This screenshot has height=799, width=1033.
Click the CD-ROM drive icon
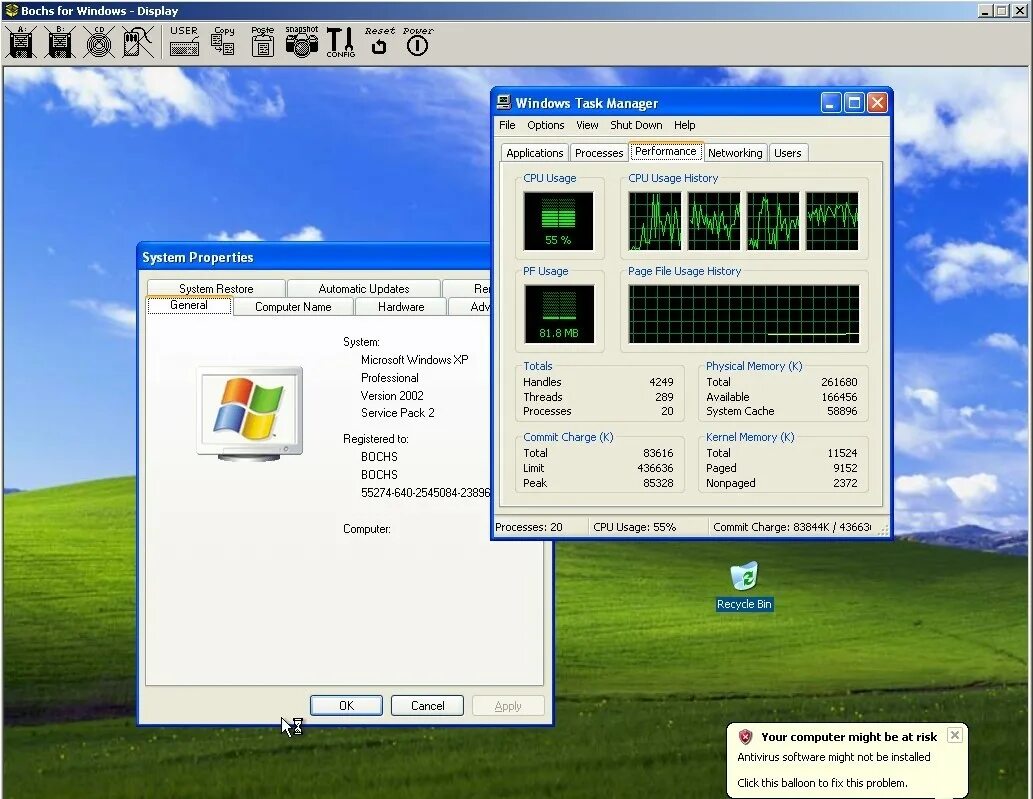(99, 42)
